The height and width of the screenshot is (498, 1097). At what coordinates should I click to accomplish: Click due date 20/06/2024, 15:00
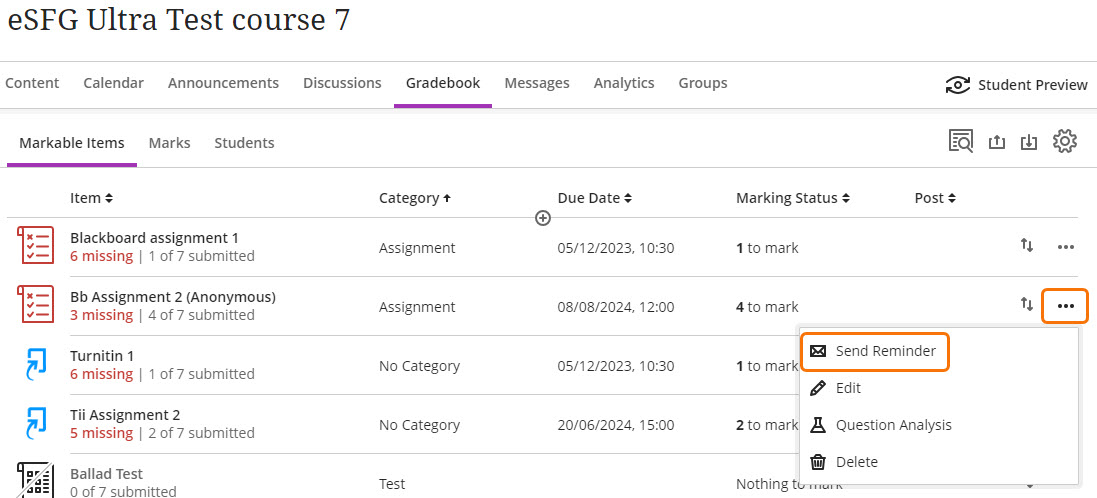[x=616, y=425]
